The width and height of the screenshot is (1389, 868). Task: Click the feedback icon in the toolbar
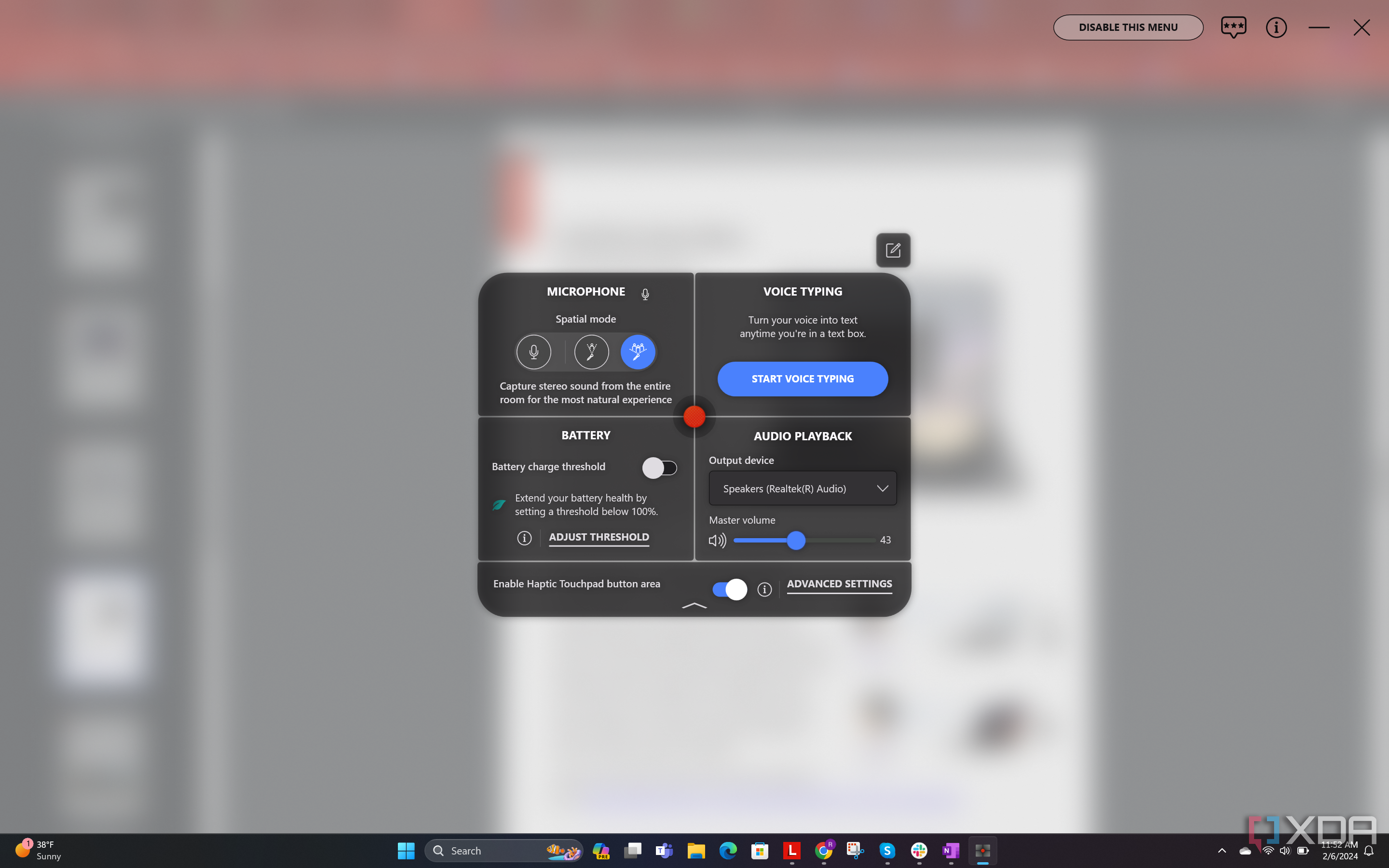click(1233, 27)
